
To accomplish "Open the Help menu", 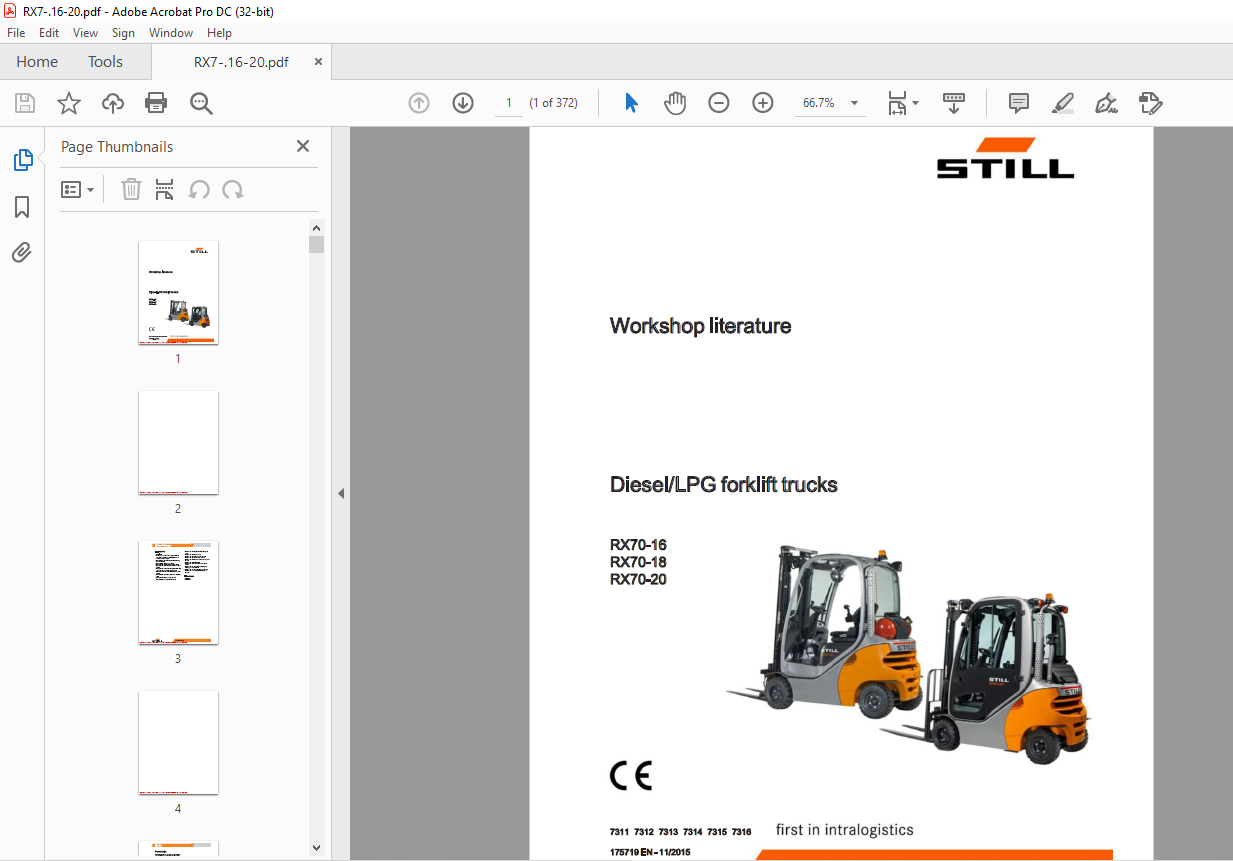I will coord(219,33).
